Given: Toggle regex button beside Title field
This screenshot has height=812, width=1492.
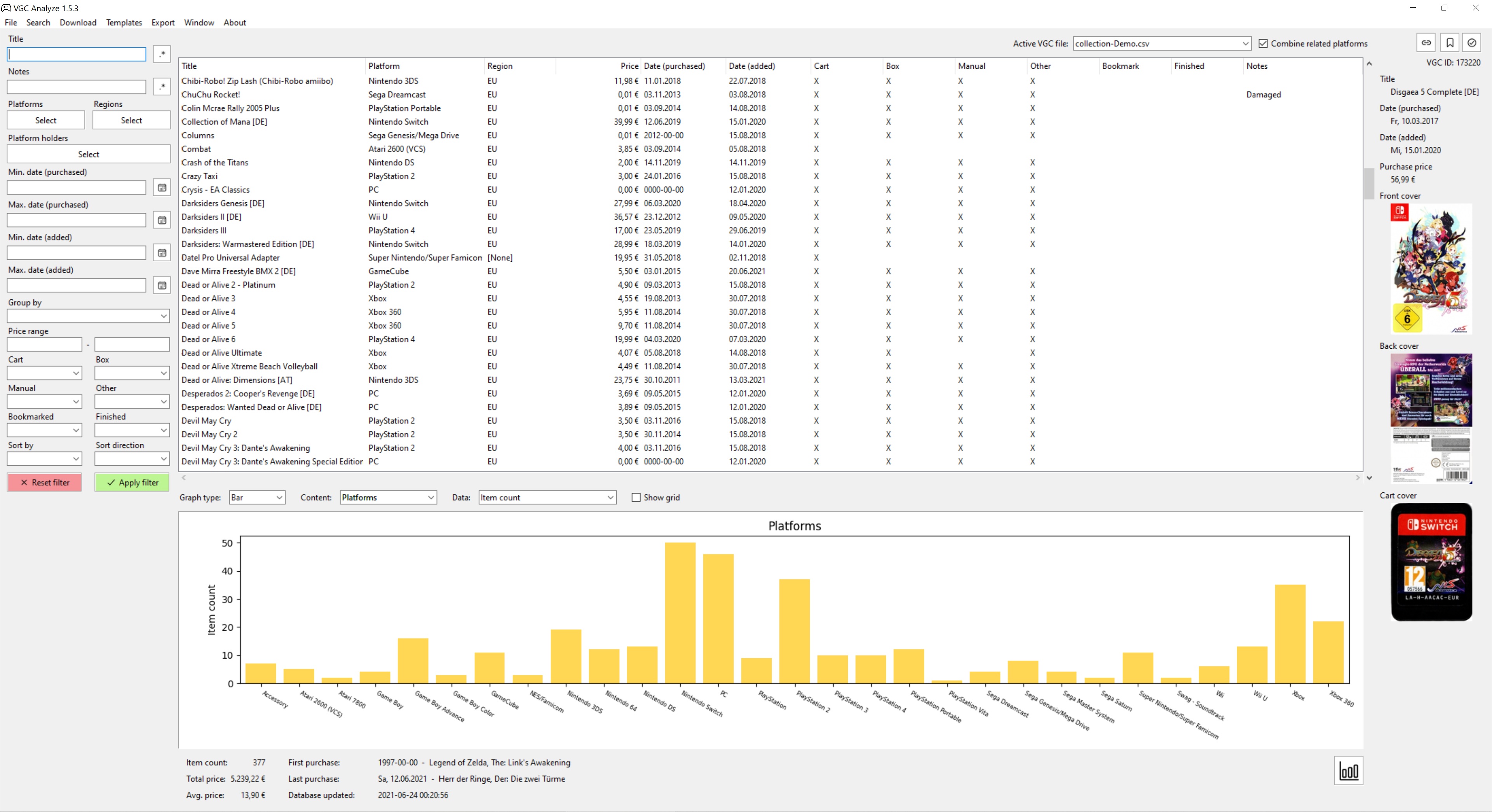Looking at the screenshot, I should coord(162,54).
